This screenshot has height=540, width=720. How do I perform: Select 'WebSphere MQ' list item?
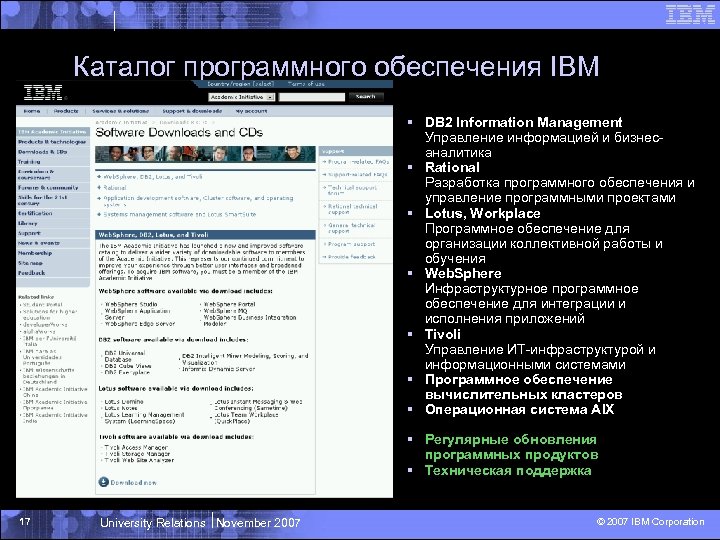pyautogui.click(x=225, y=311)
